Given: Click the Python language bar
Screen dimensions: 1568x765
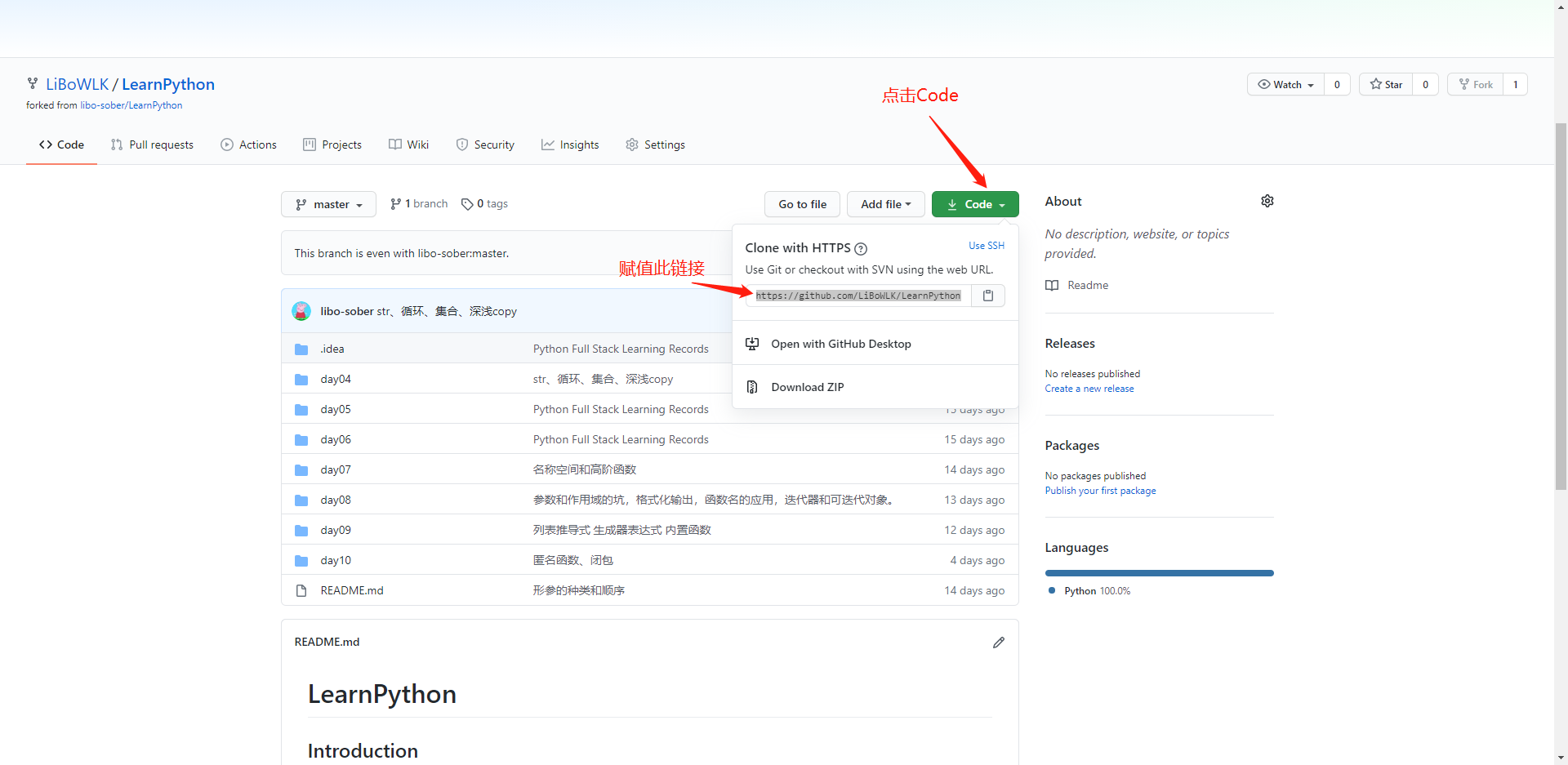Looking at the screenshot, I should point(1159,573).
